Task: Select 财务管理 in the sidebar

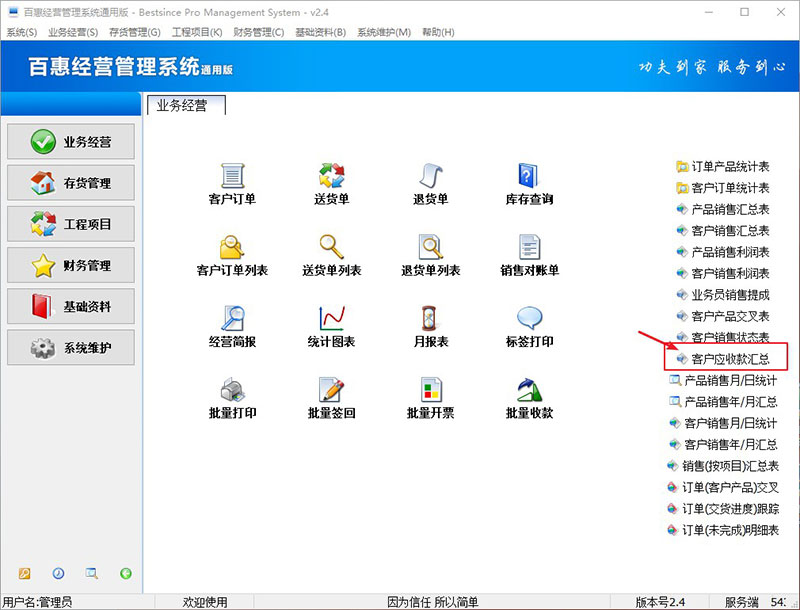Action: pyautogui.click(x=71, y=265)
